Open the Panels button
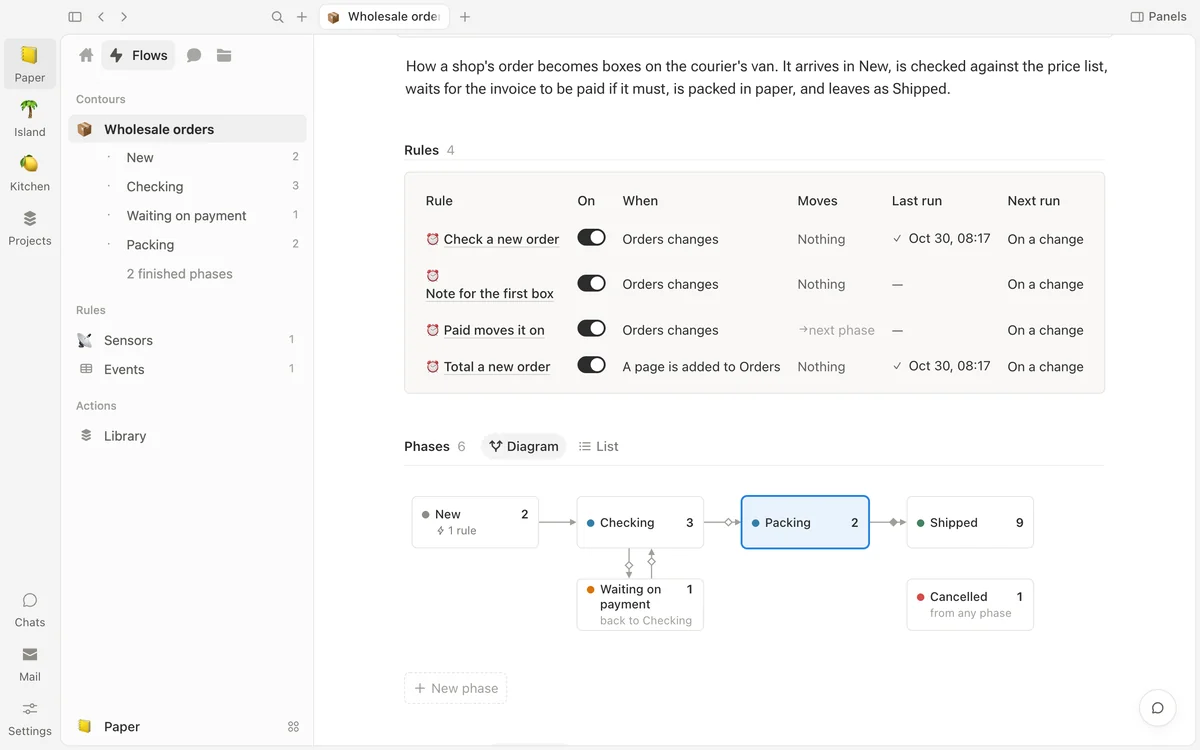The height and width of the screenshot is (750, 1200). tap(1158, 17)
